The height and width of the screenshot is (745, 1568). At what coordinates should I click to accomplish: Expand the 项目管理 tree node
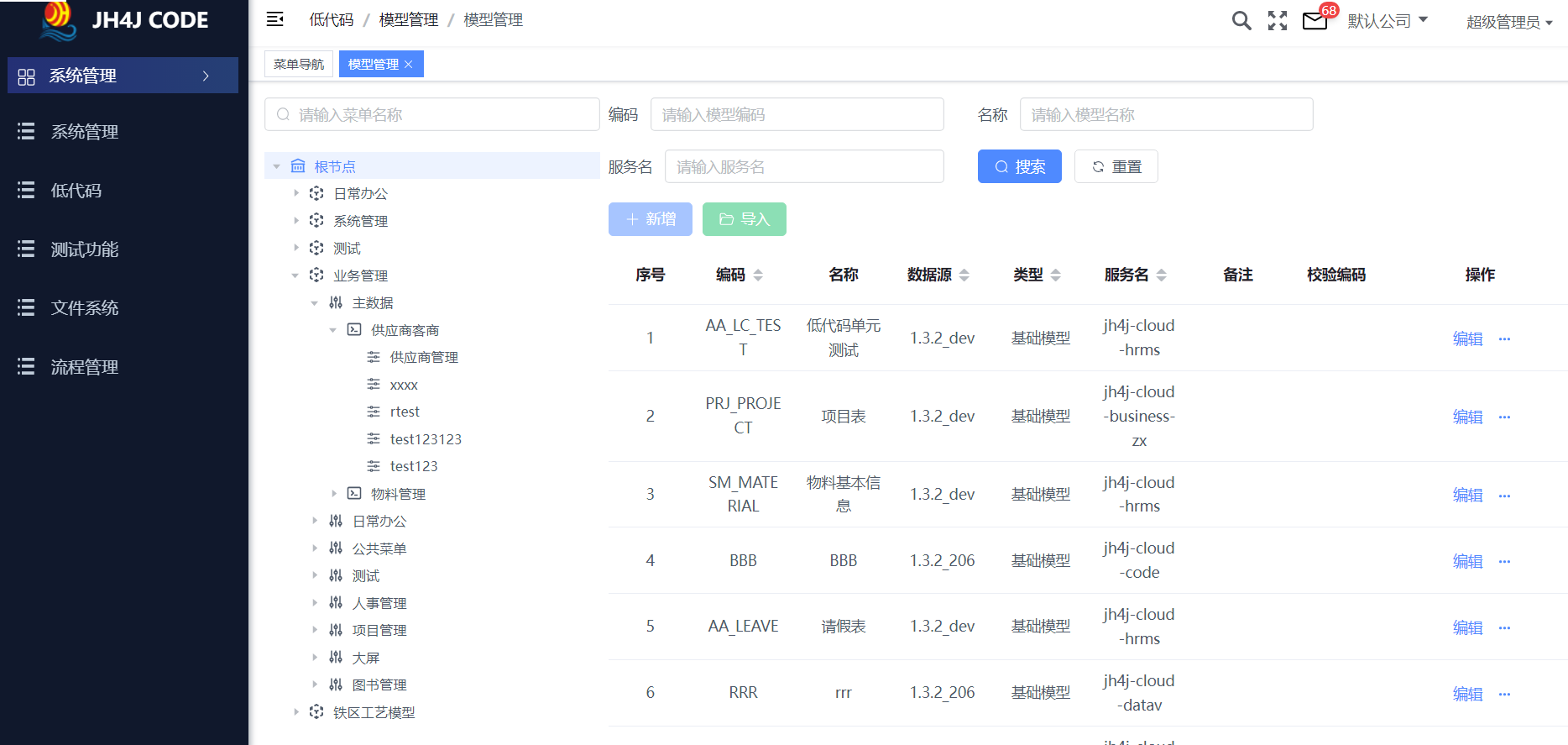(315, 630)
